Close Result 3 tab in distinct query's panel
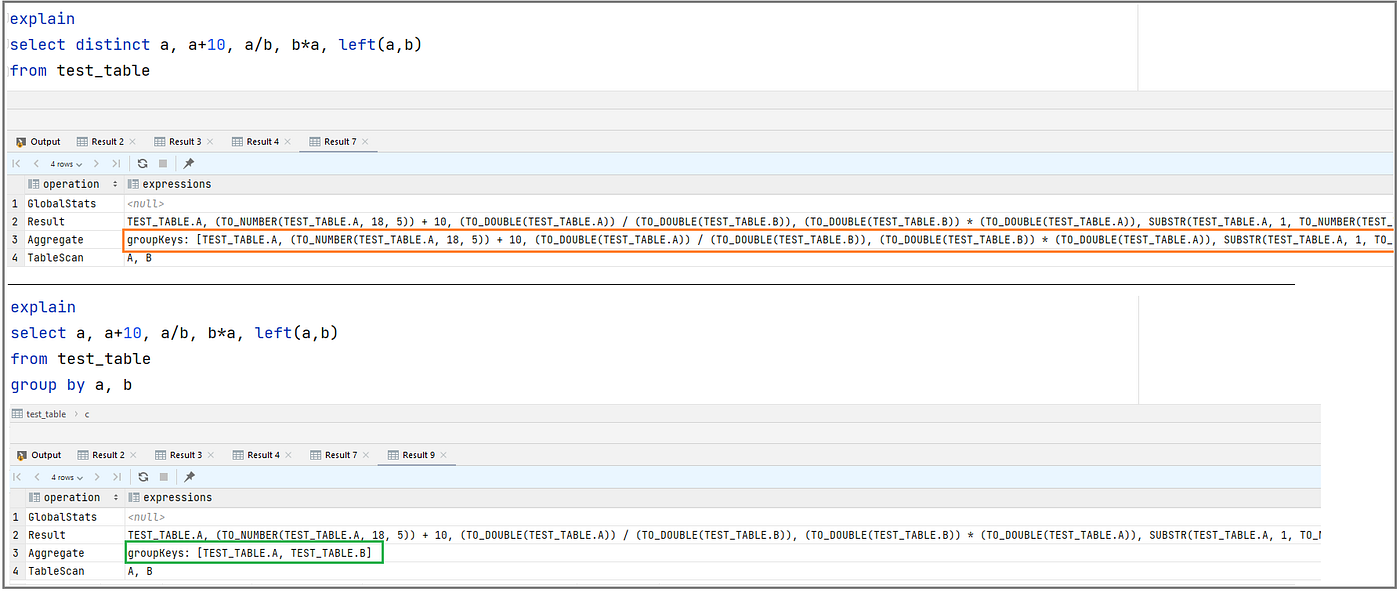1400x591 pixels. pyautogui.click(x=210, y=142)
